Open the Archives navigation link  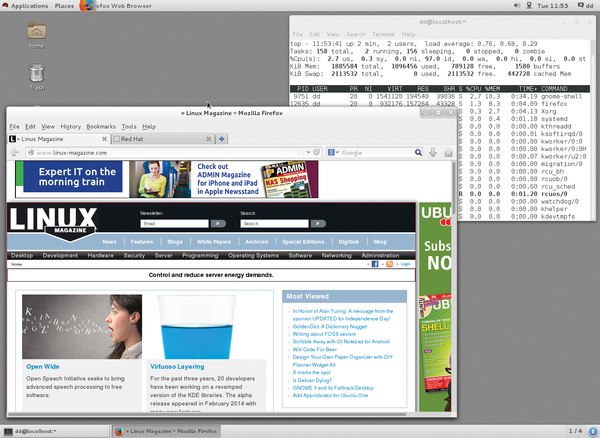tap(256, 242)
